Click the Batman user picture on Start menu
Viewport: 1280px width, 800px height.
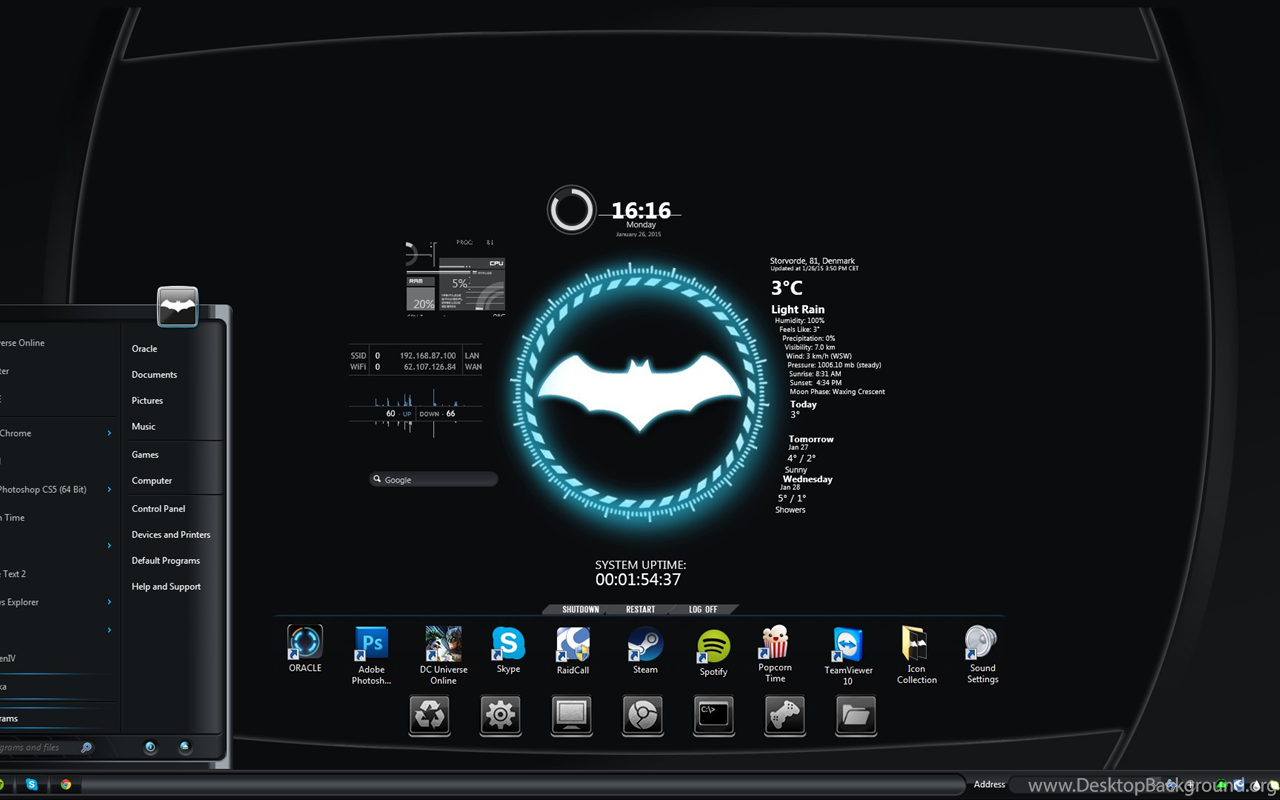click(178, 307)
